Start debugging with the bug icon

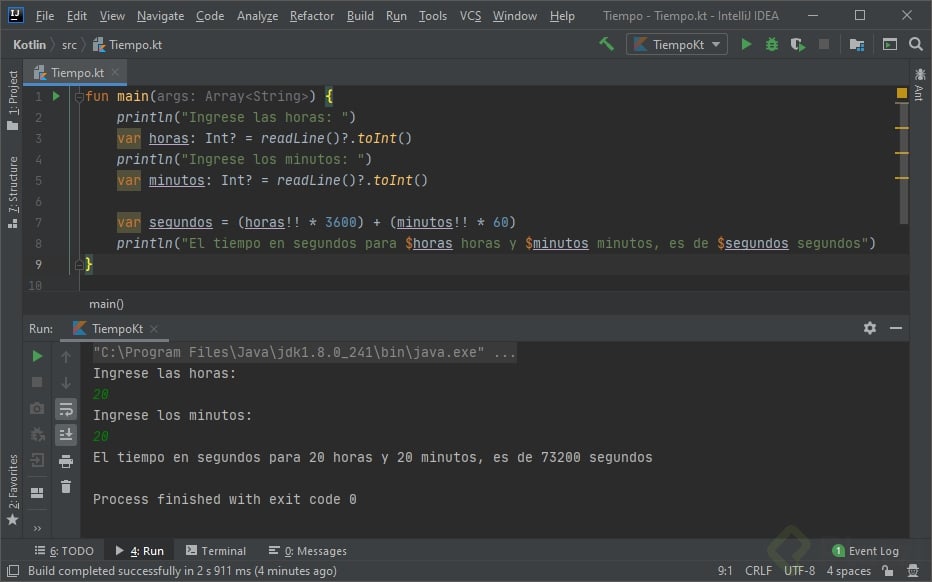[772, 44]
